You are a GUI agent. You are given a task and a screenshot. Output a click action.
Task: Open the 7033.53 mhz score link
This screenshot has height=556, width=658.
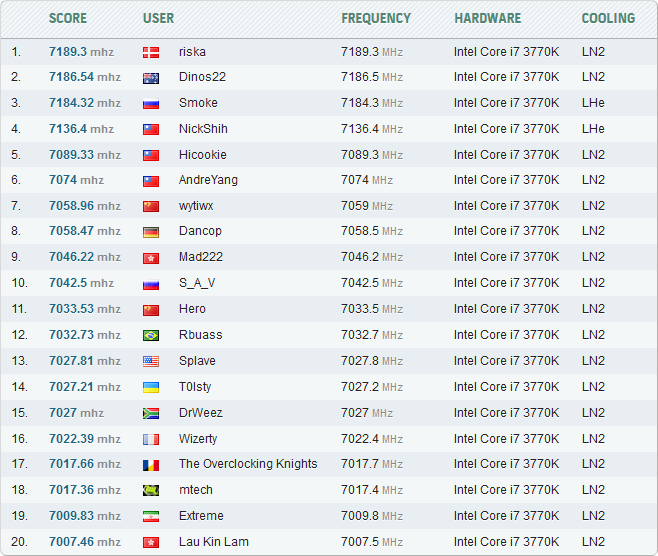(x=85, y=309)
